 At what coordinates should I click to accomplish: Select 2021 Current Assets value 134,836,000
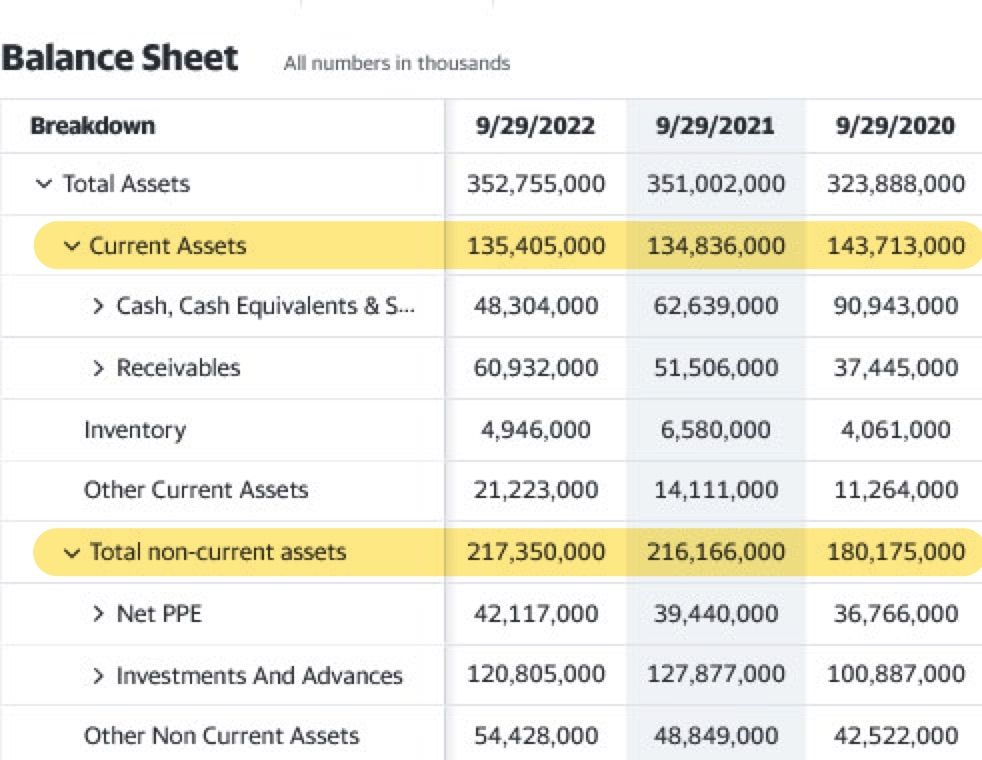tap(715, 246)
